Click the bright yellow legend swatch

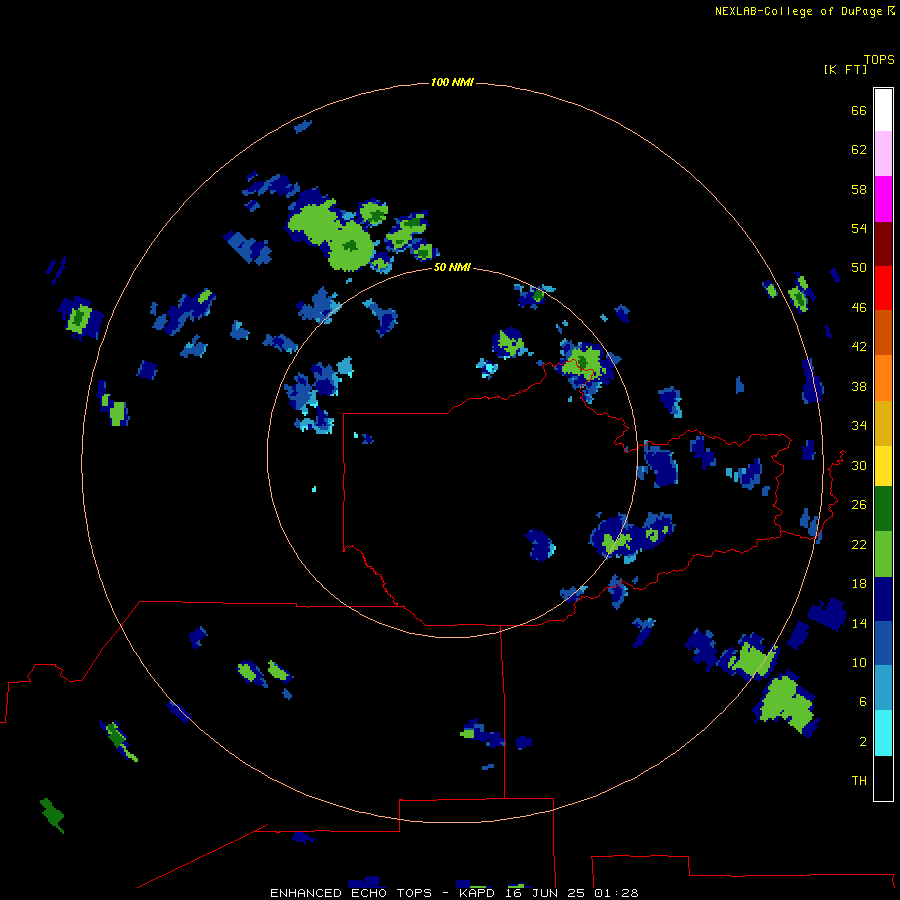click(x=883, y=466)
